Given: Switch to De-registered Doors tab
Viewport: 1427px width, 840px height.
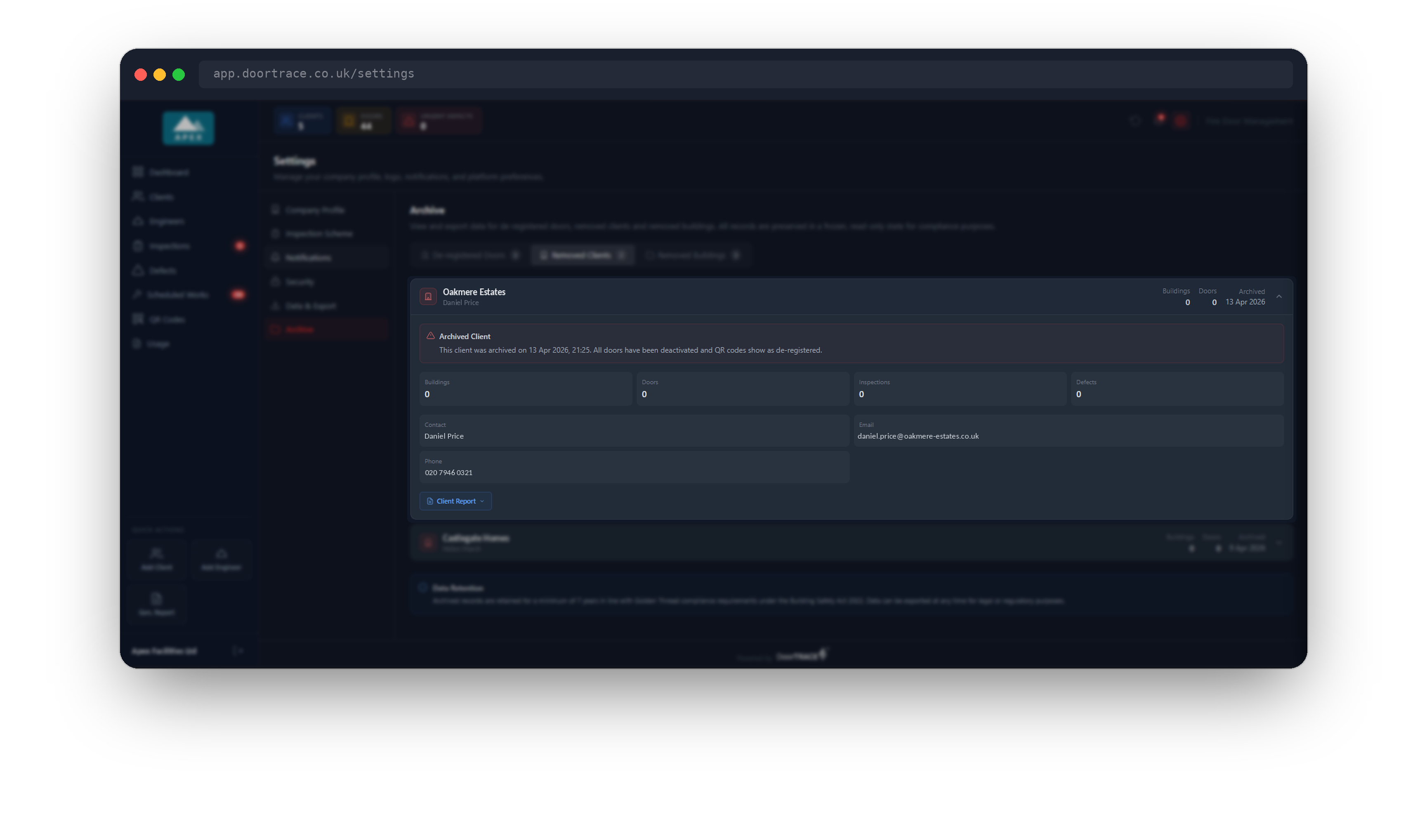Looking at the screenshot, I should [470, 255].
